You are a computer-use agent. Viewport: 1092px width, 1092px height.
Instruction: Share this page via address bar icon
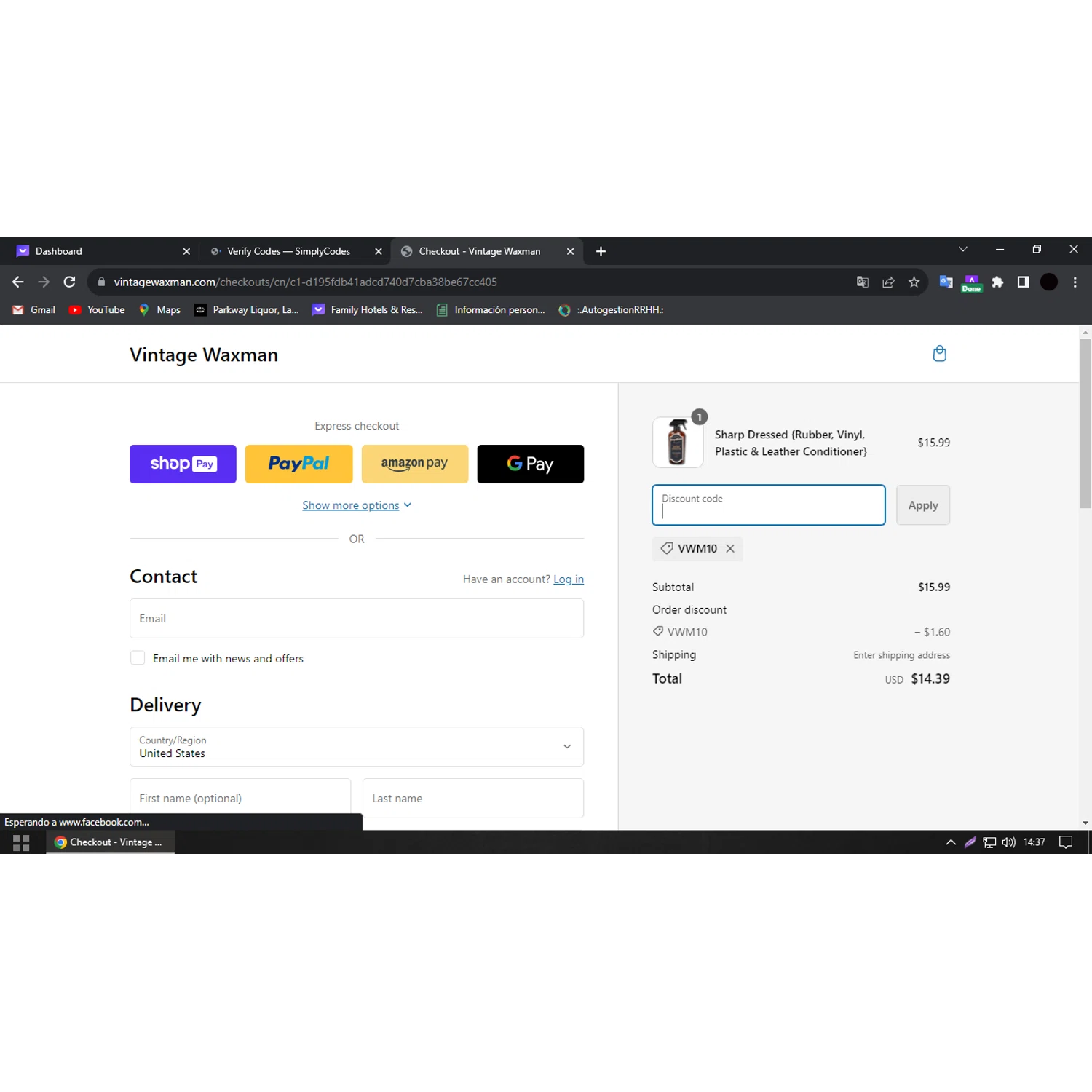888,282
